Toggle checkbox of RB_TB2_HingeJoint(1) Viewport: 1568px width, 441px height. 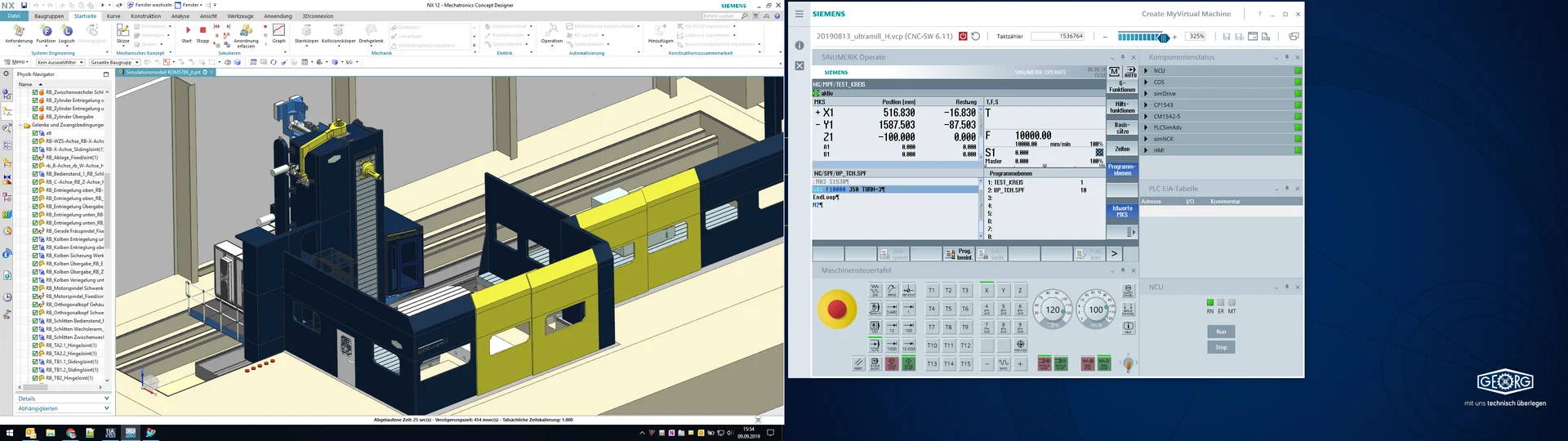[35, 378]
